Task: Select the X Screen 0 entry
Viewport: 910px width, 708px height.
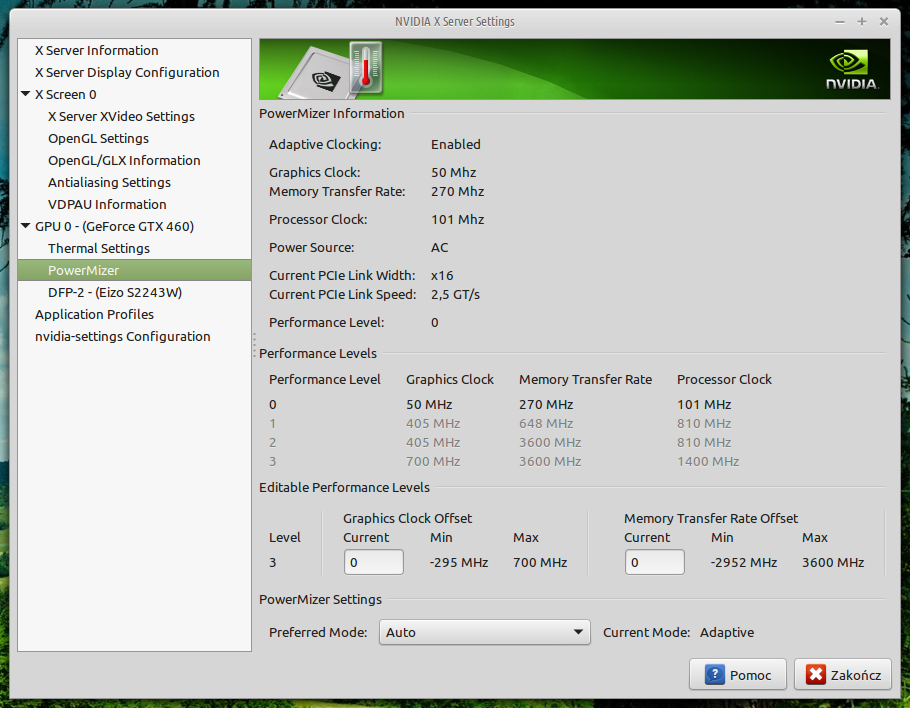Action: [x=66, y=95]
